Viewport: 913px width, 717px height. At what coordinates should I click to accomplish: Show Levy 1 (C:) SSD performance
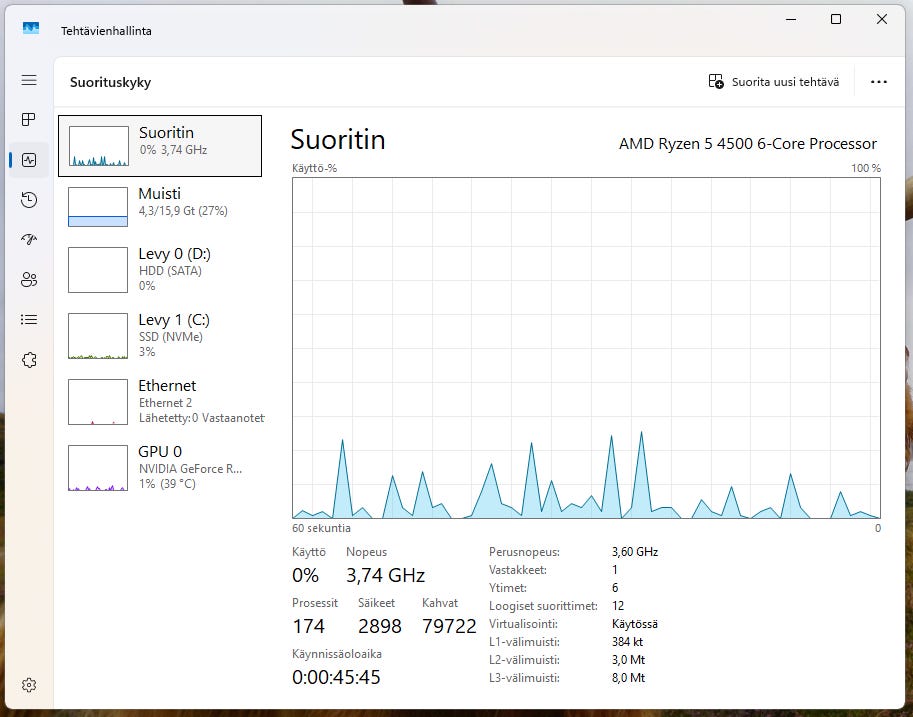[160, 334]
